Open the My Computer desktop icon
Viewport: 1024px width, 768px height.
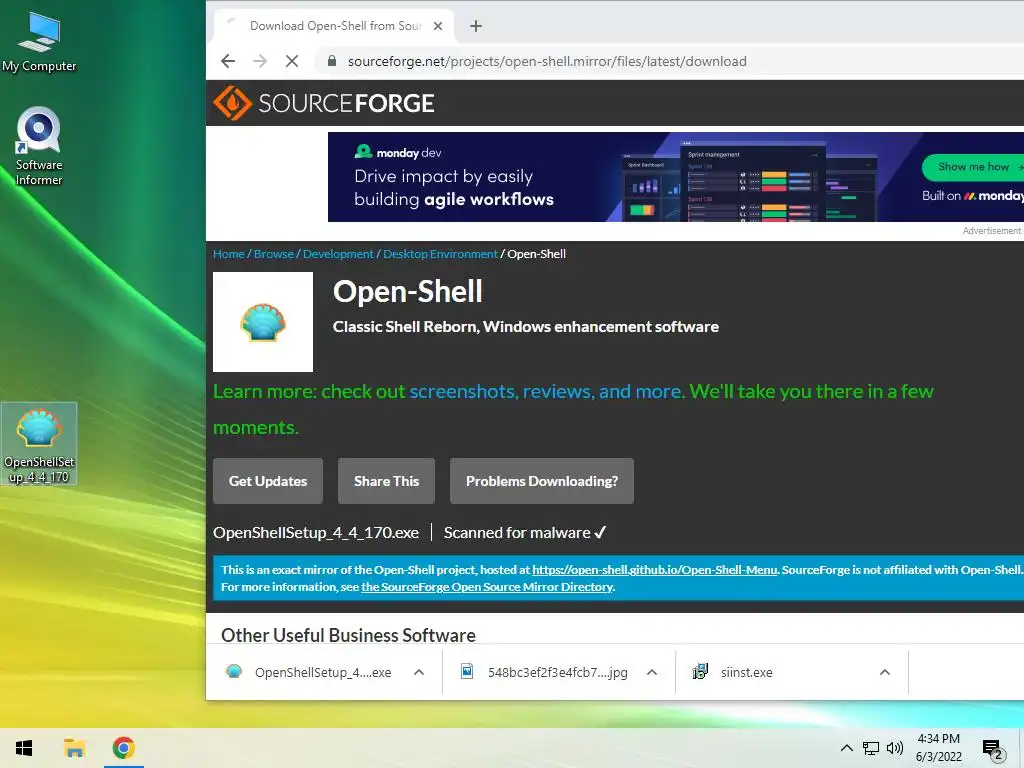(x=39, y=42)
